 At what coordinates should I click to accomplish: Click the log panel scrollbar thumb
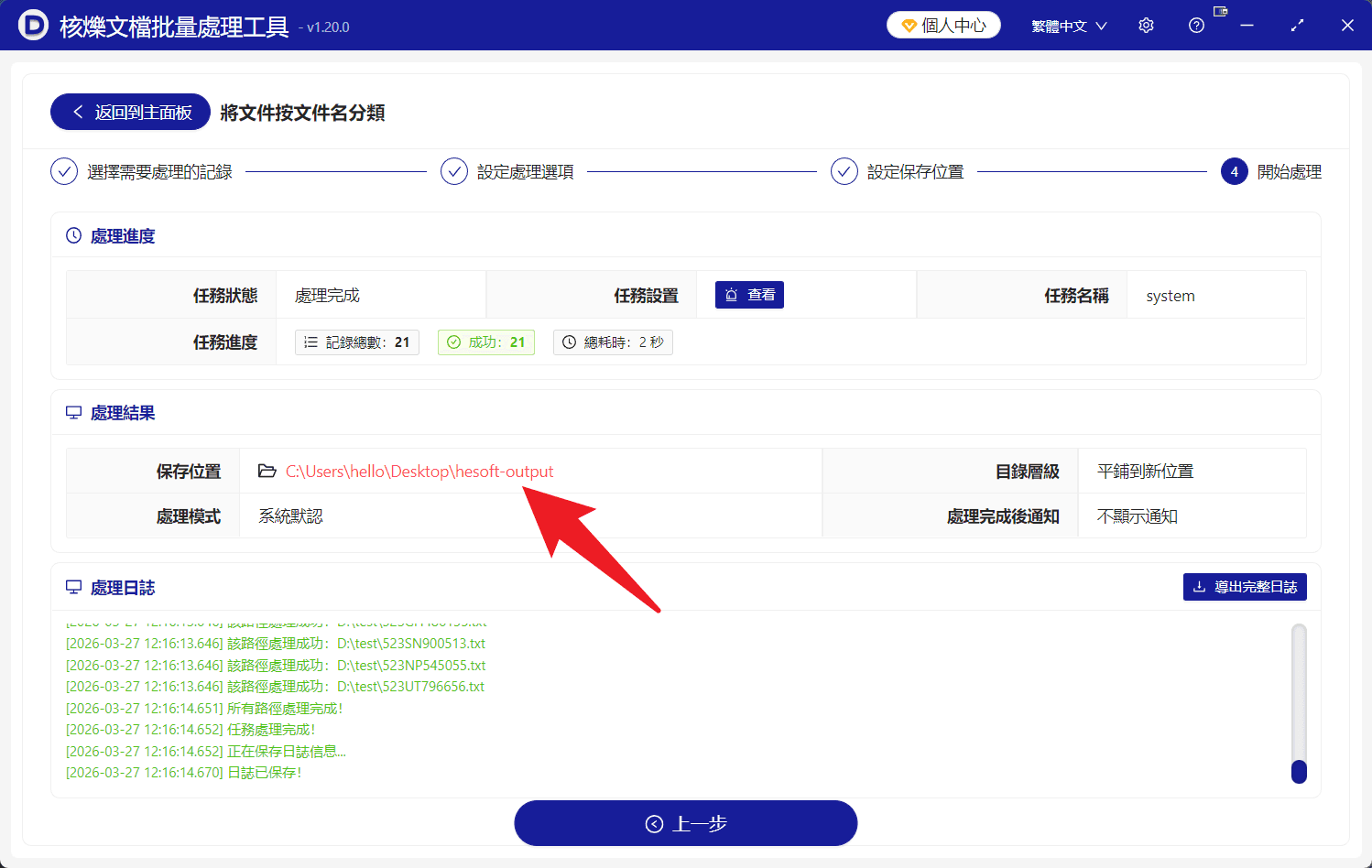click(1298, 769)
